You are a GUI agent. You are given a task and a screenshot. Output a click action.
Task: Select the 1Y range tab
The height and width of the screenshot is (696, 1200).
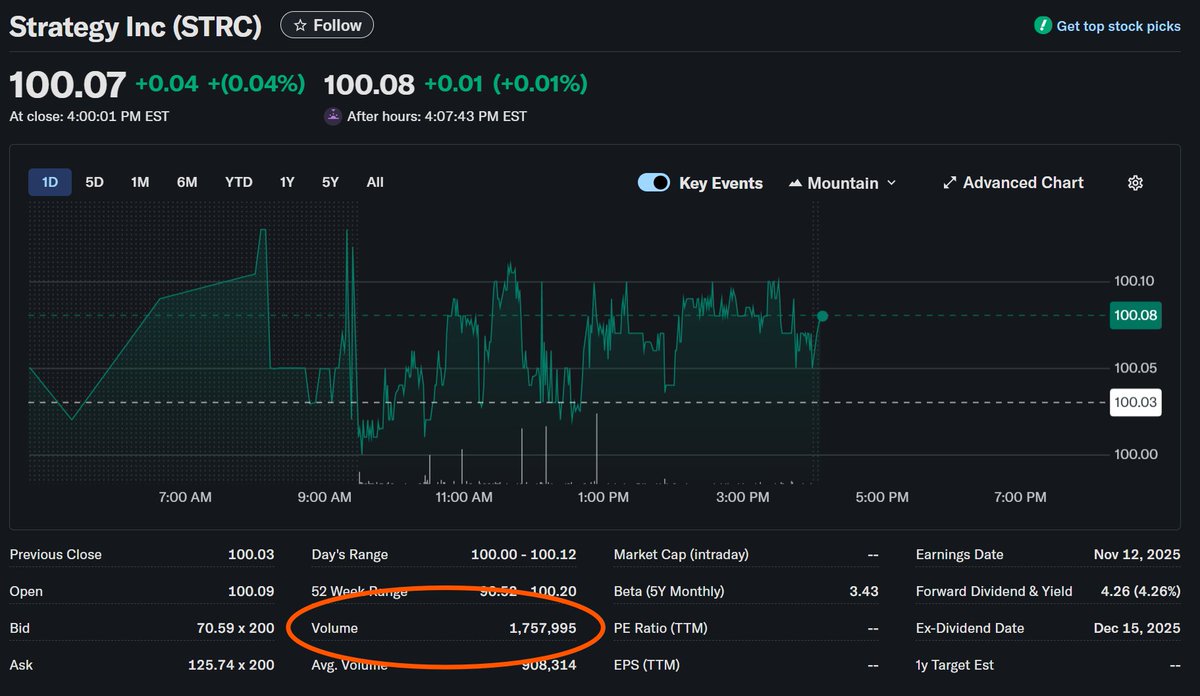pos(287,182)
